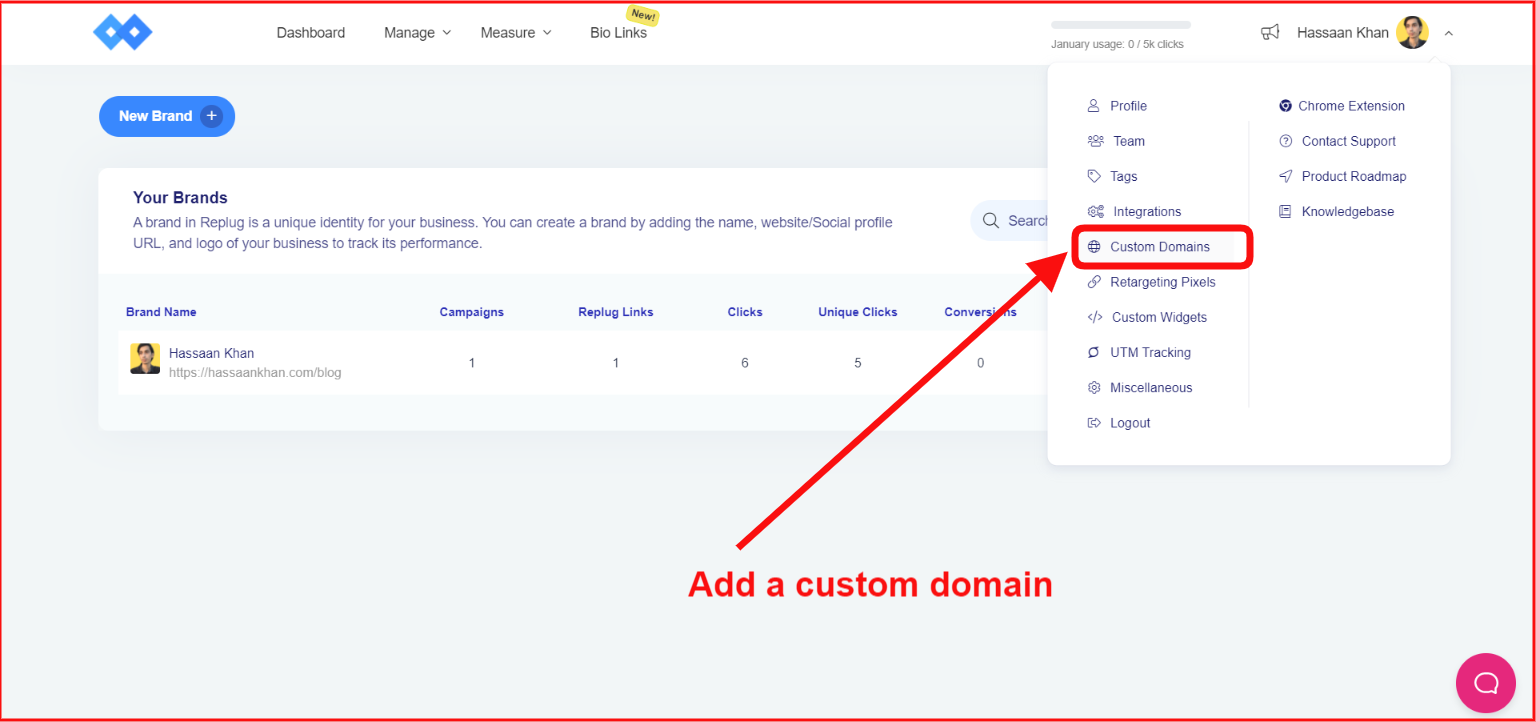Open the Bio Links page
The image size is (1536, 722).
[x=619, y=33]
